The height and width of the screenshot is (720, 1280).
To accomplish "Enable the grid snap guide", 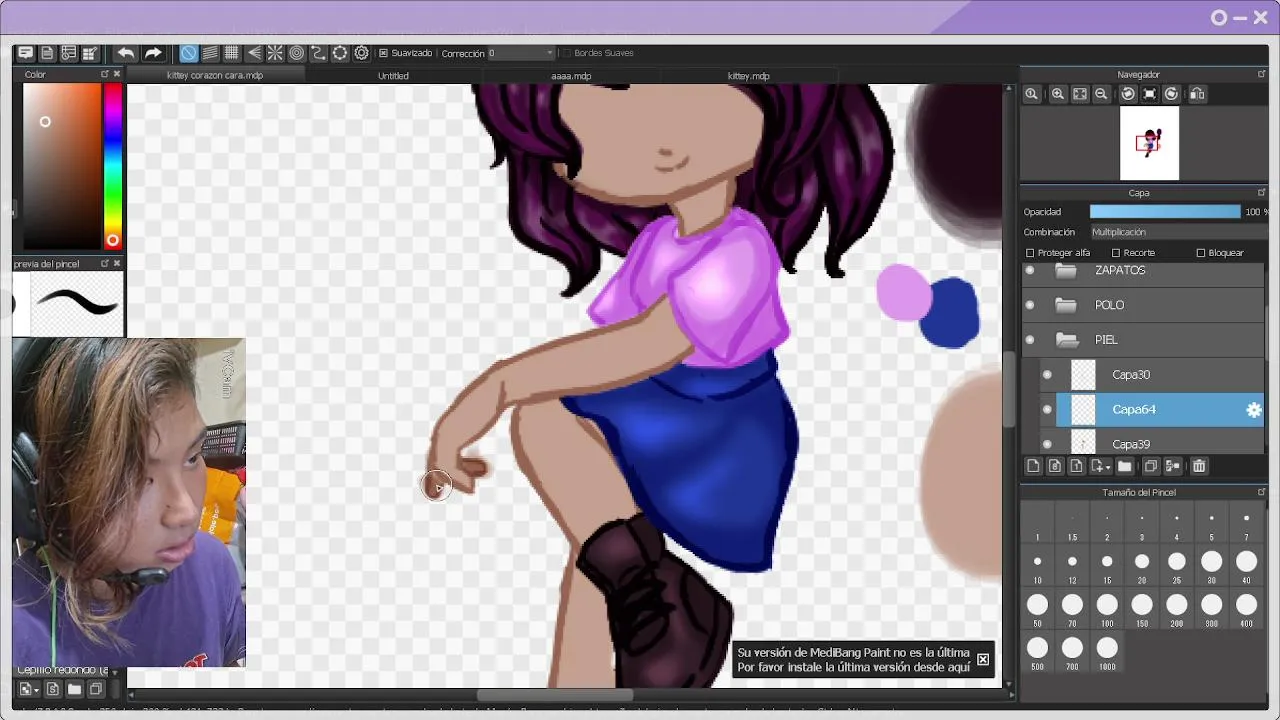I will 231,53.
